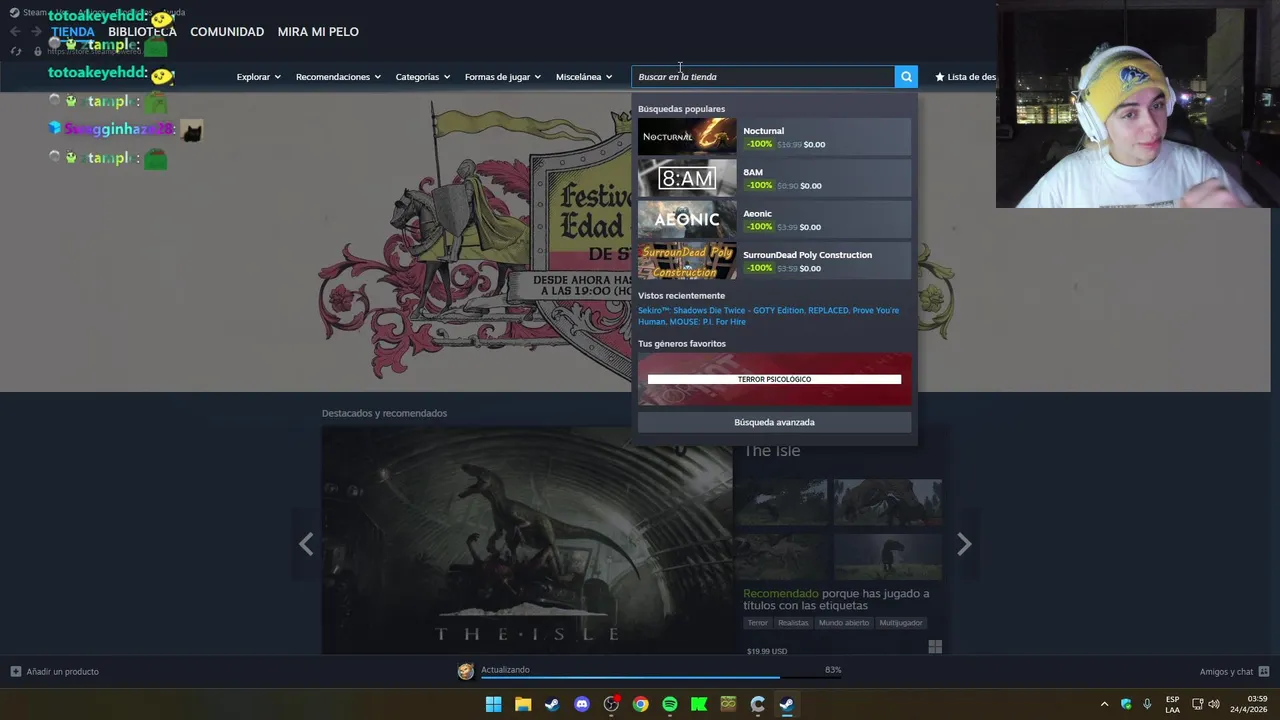Expand the Explorar dropdown
Screen dimensions: 1280x720
pyautogui.click(x=258, y=77)
